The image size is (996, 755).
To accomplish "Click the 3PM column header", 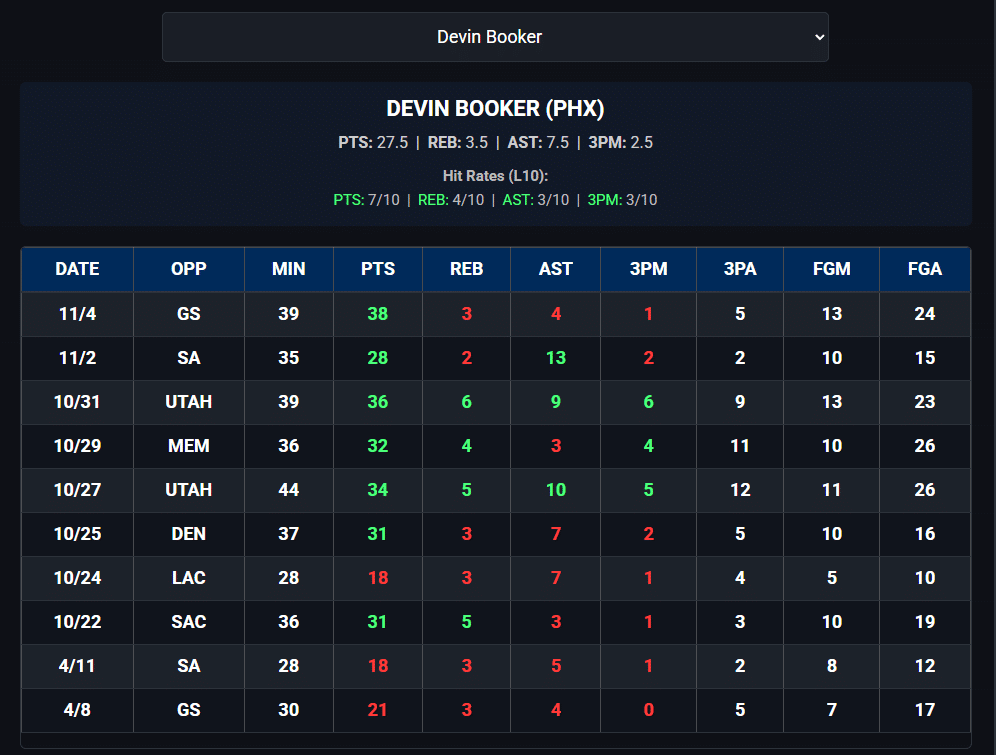I will pyautogui.click(x=648, y=269).
